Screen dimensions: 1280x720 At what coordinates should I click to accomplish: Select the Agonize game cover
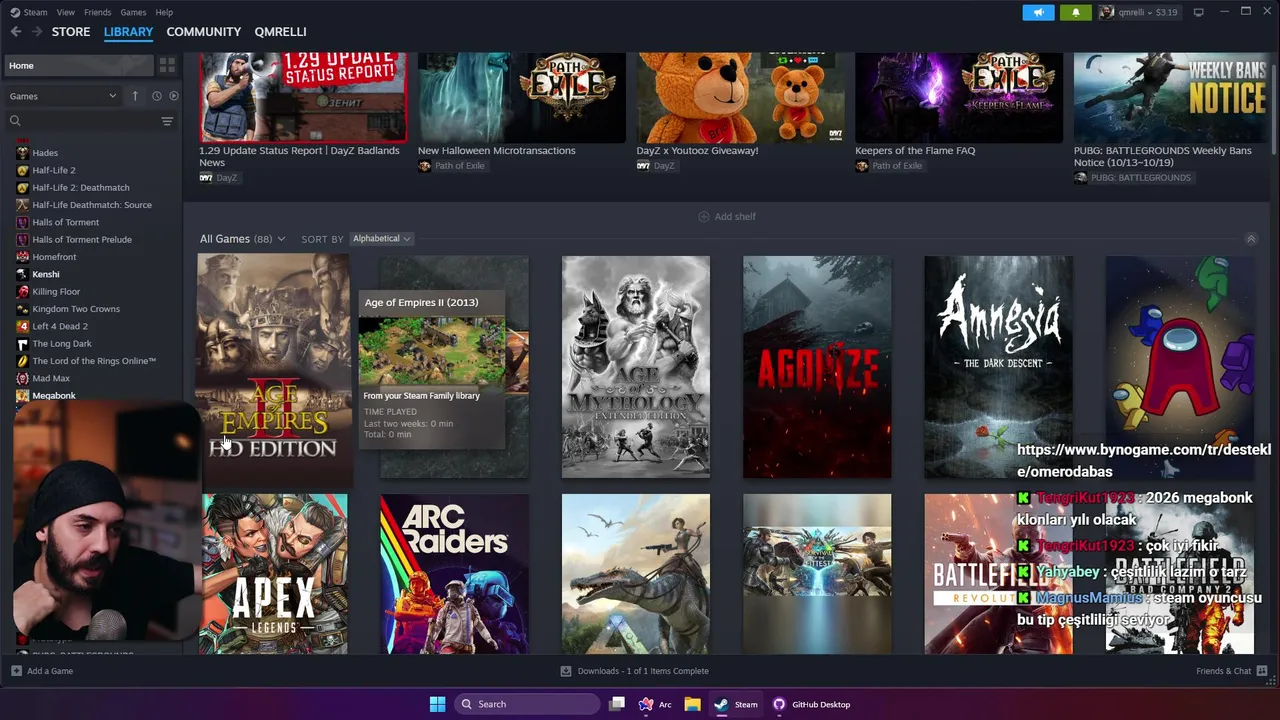[817, 366]
